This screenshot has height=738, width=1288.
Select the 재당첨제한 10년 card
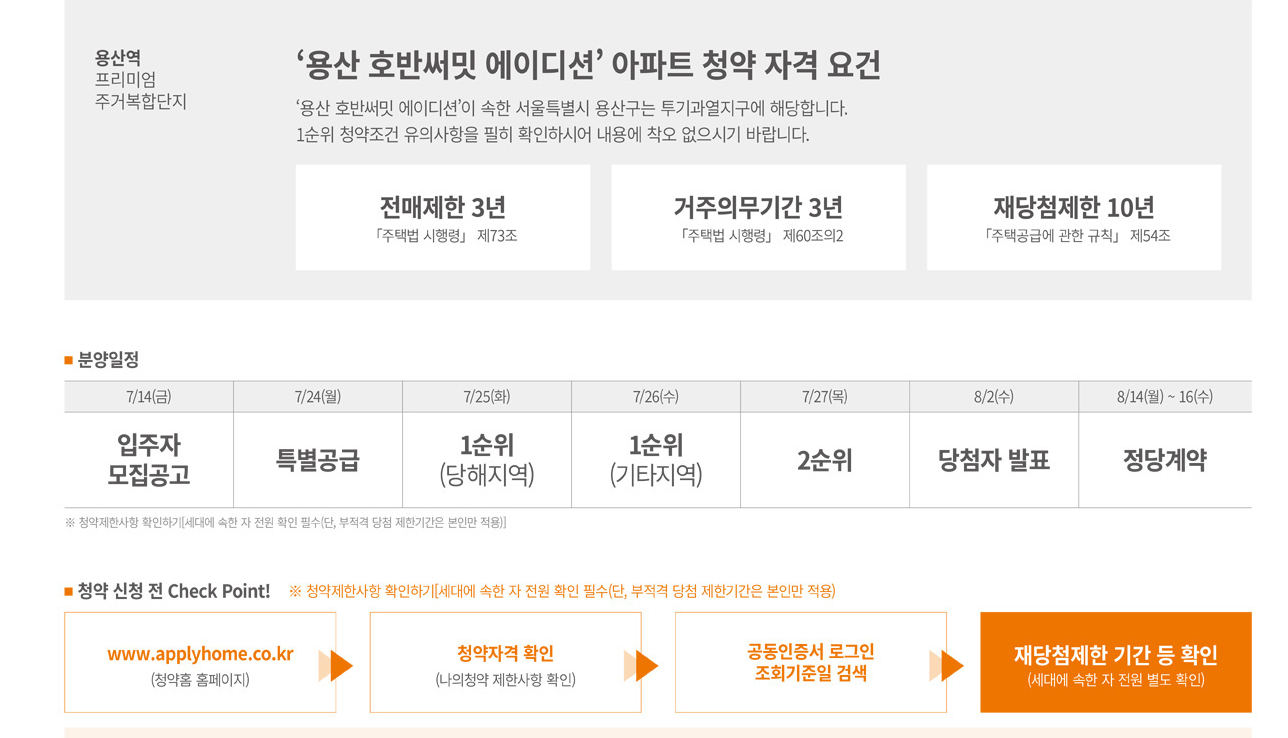coord(1074,217)
